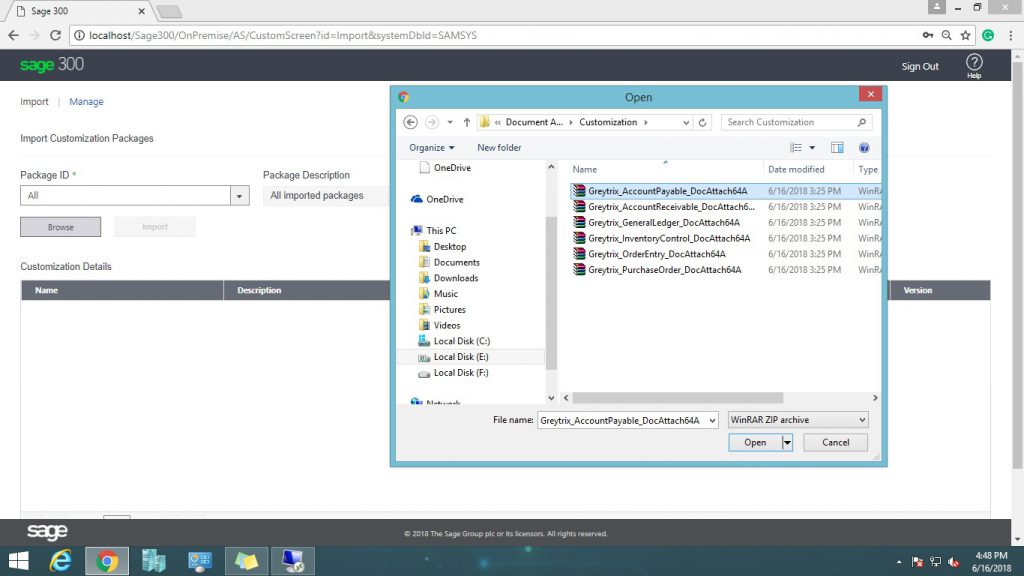
Task: Sort files by the Name column
Action: click(x=584, y=169)
